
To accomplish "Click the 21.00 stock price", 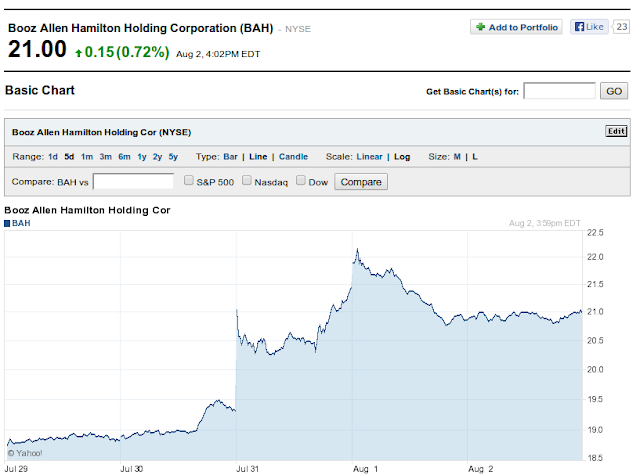I will (37, 49).
